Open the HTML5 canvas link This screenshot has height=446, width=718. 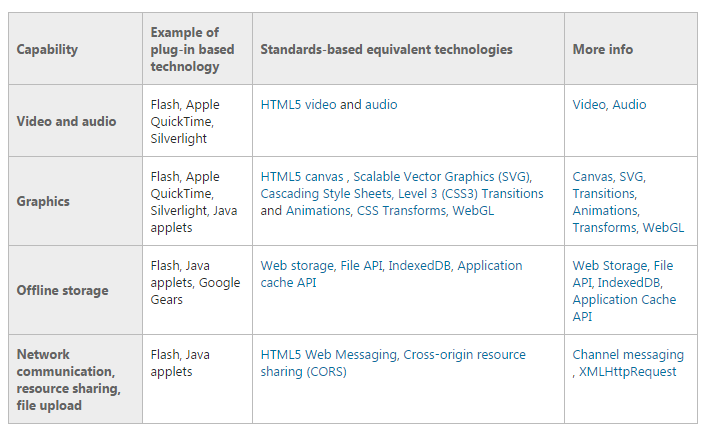click(x=302, y=177)
